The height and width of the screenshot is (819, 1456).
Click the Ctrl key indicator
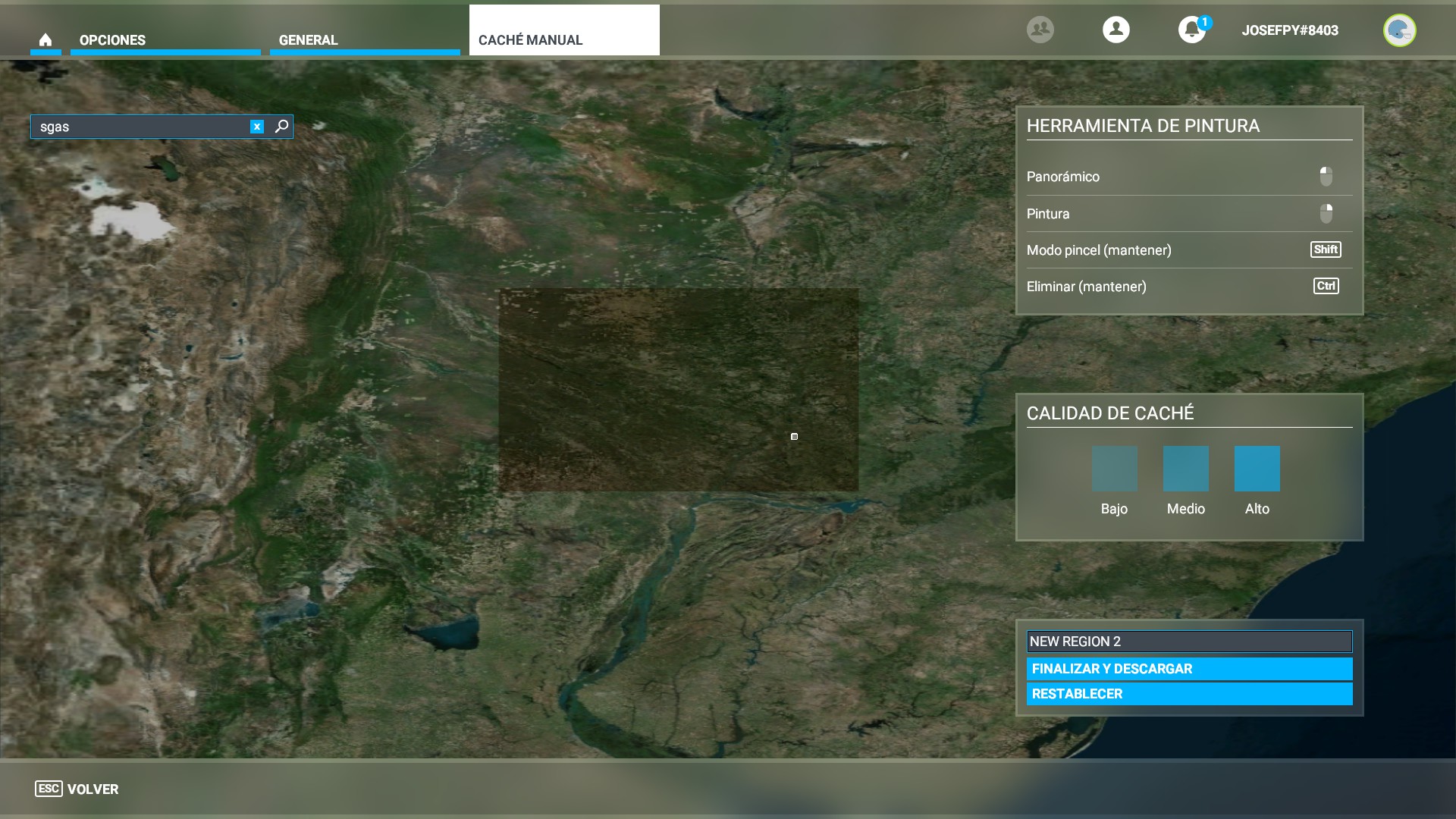(1326, 286)
